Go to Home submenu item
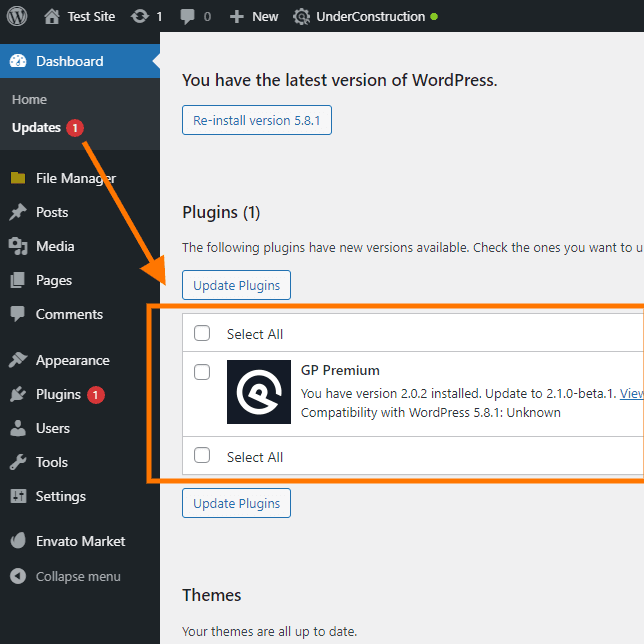Viewport: 644px width, 644px height. click(x=29, y=99)
